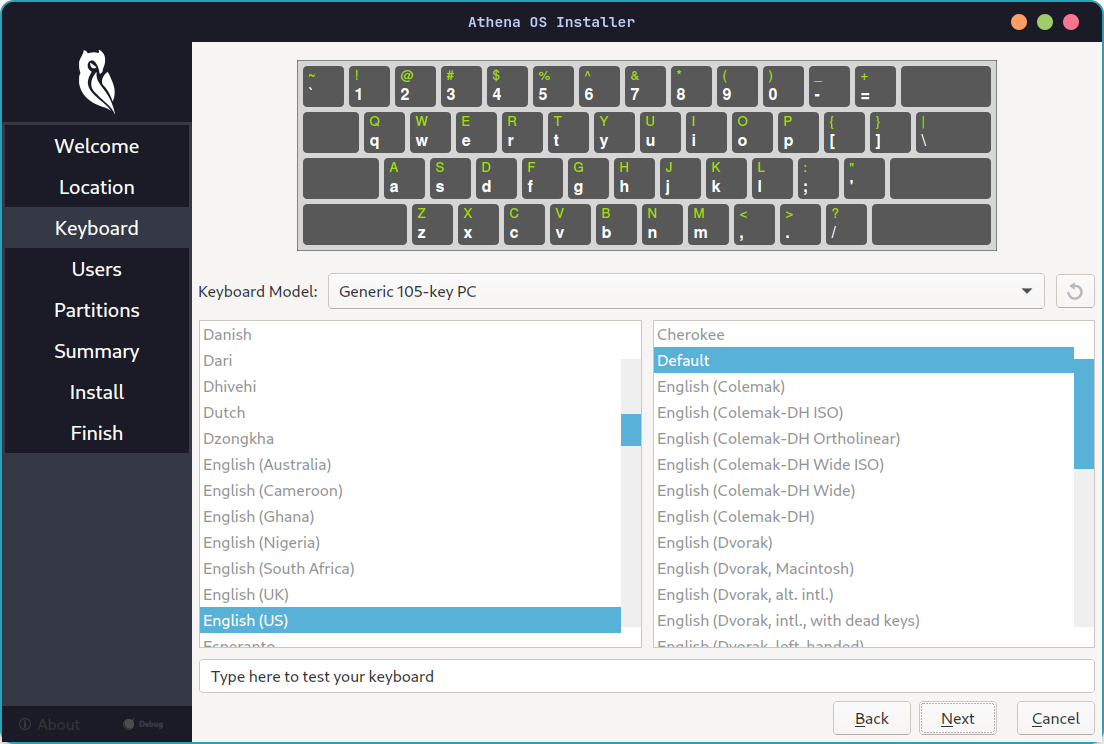Image resolution: width=1104 pixels, height=744 pixels.
Task: Click the Next button
Action: (x=957, y=718)
